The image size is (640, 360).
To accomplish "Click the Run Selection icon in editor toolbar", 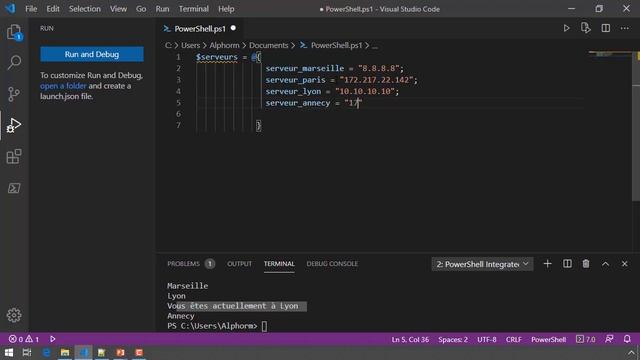I will (x=586, y=28).
